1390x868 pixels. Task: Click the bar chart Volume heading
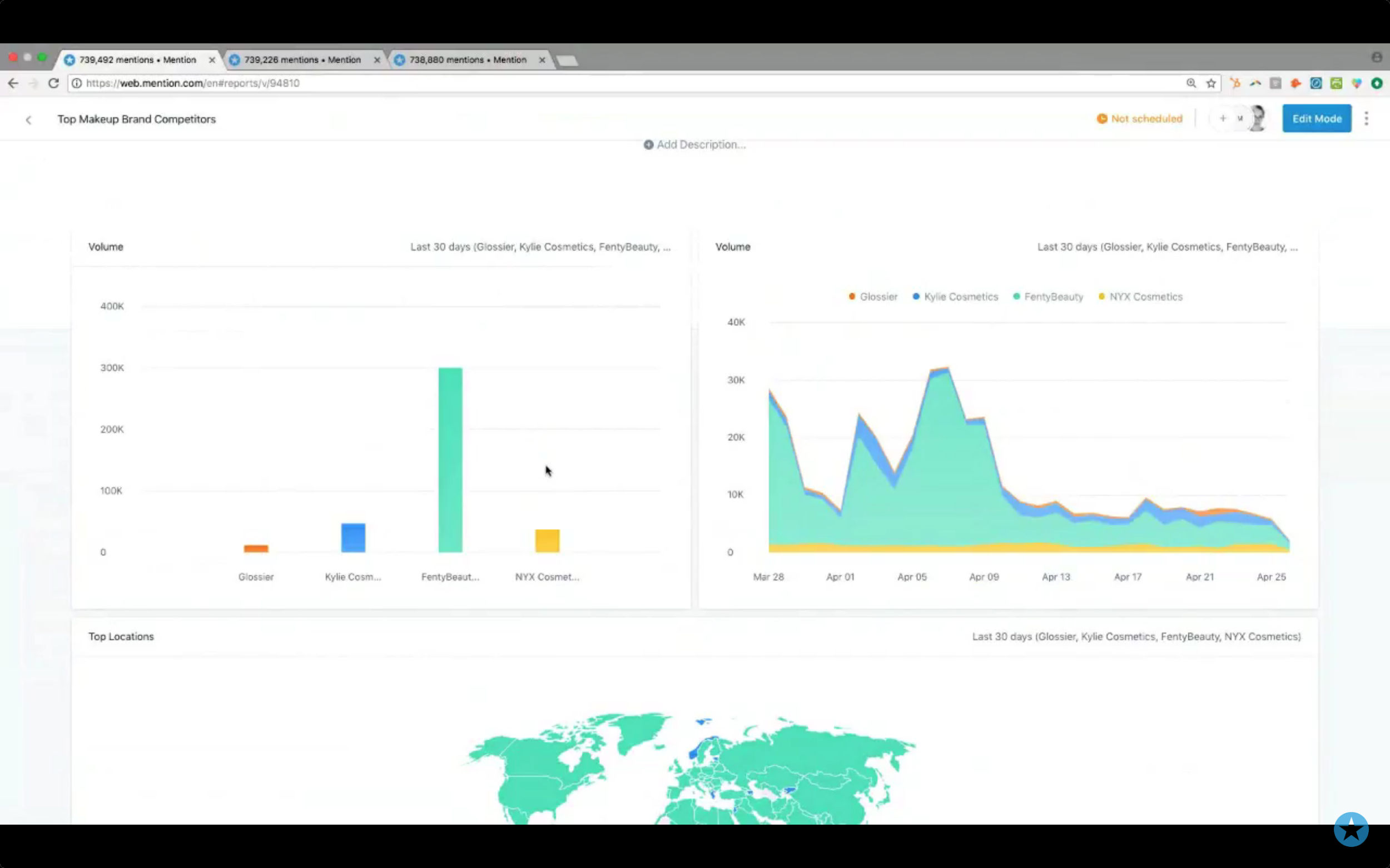[106, 247]
